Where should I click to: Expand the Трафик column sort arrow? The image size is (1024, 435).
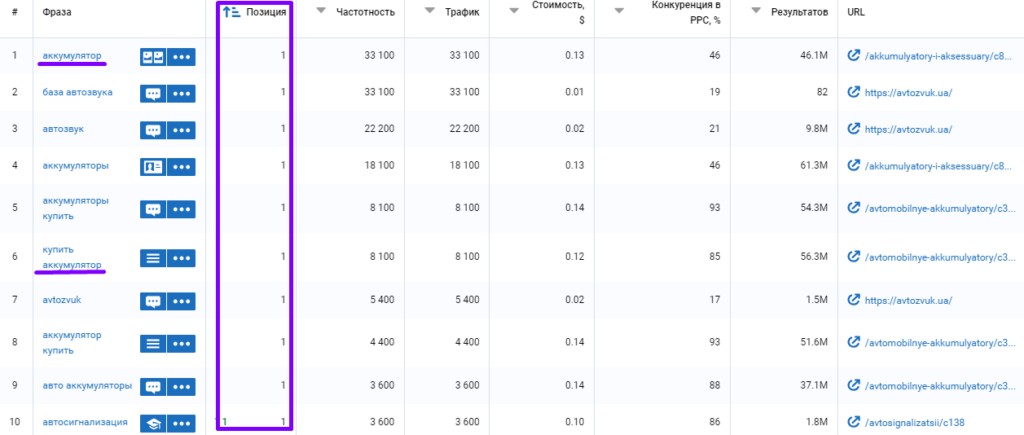pyautogui.click(x=429, y=11)
